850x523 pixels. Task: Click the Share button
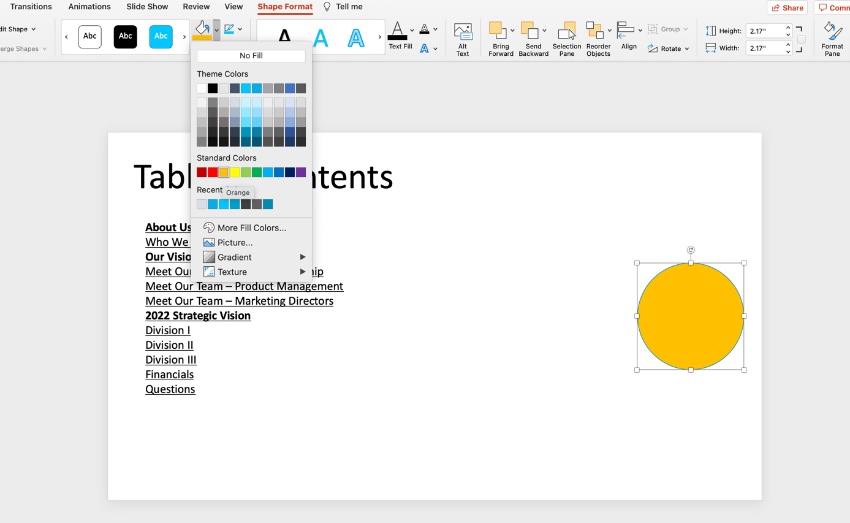[x=787, y=8]
